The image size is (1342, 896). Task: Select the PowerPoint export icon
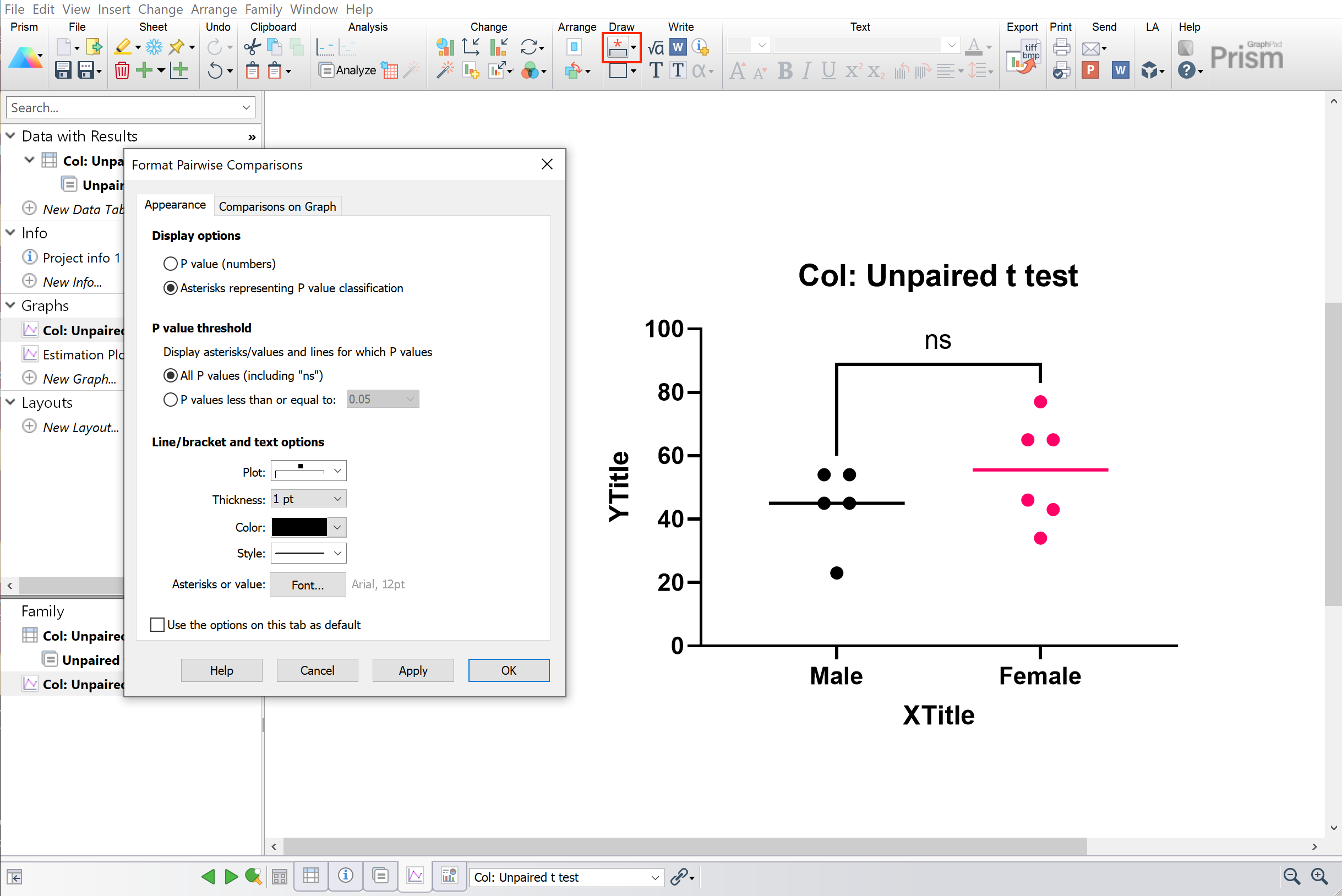coord(1091,70)
